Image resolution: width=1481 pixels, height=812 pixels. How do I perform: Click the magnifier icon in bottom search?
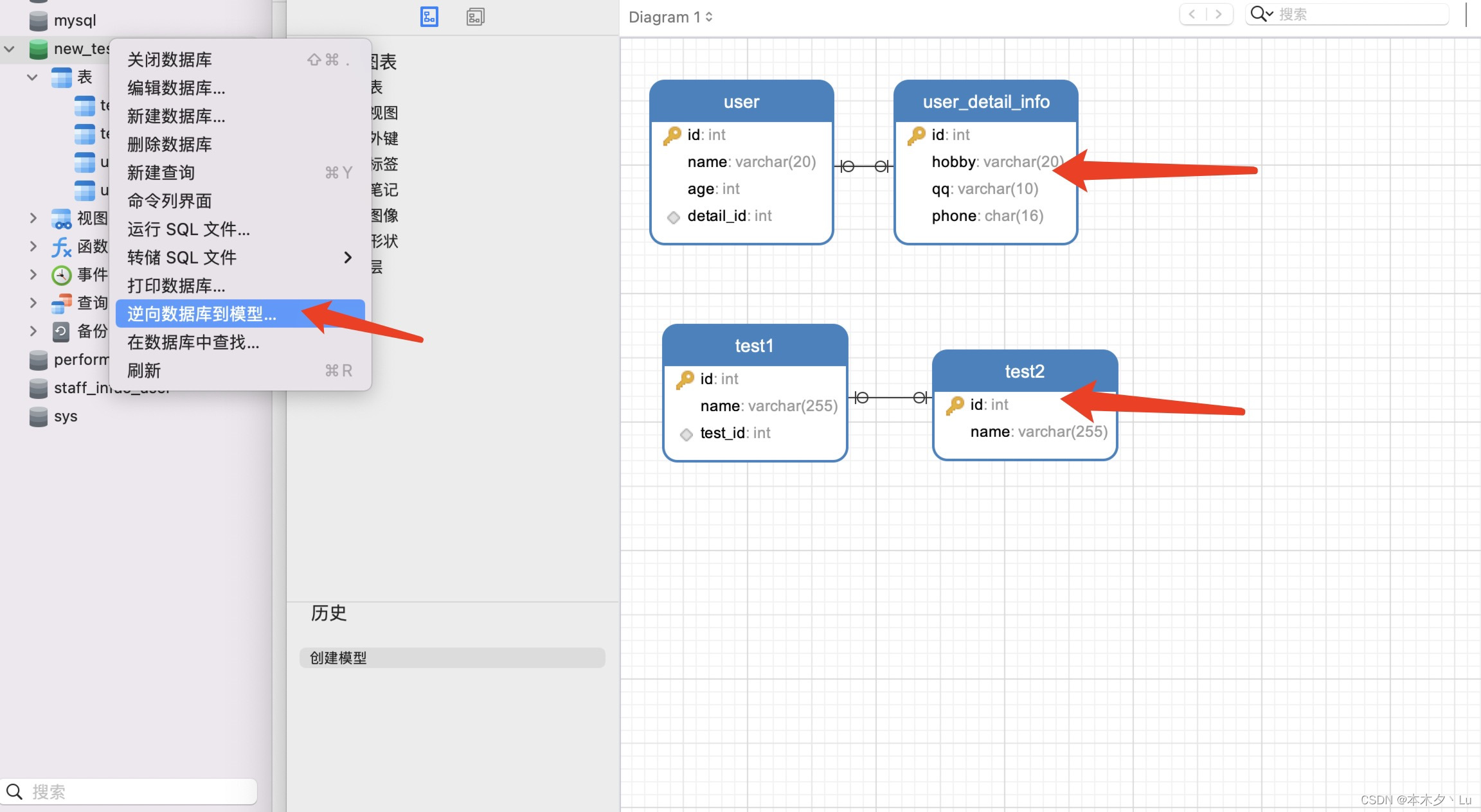[14, 791]
